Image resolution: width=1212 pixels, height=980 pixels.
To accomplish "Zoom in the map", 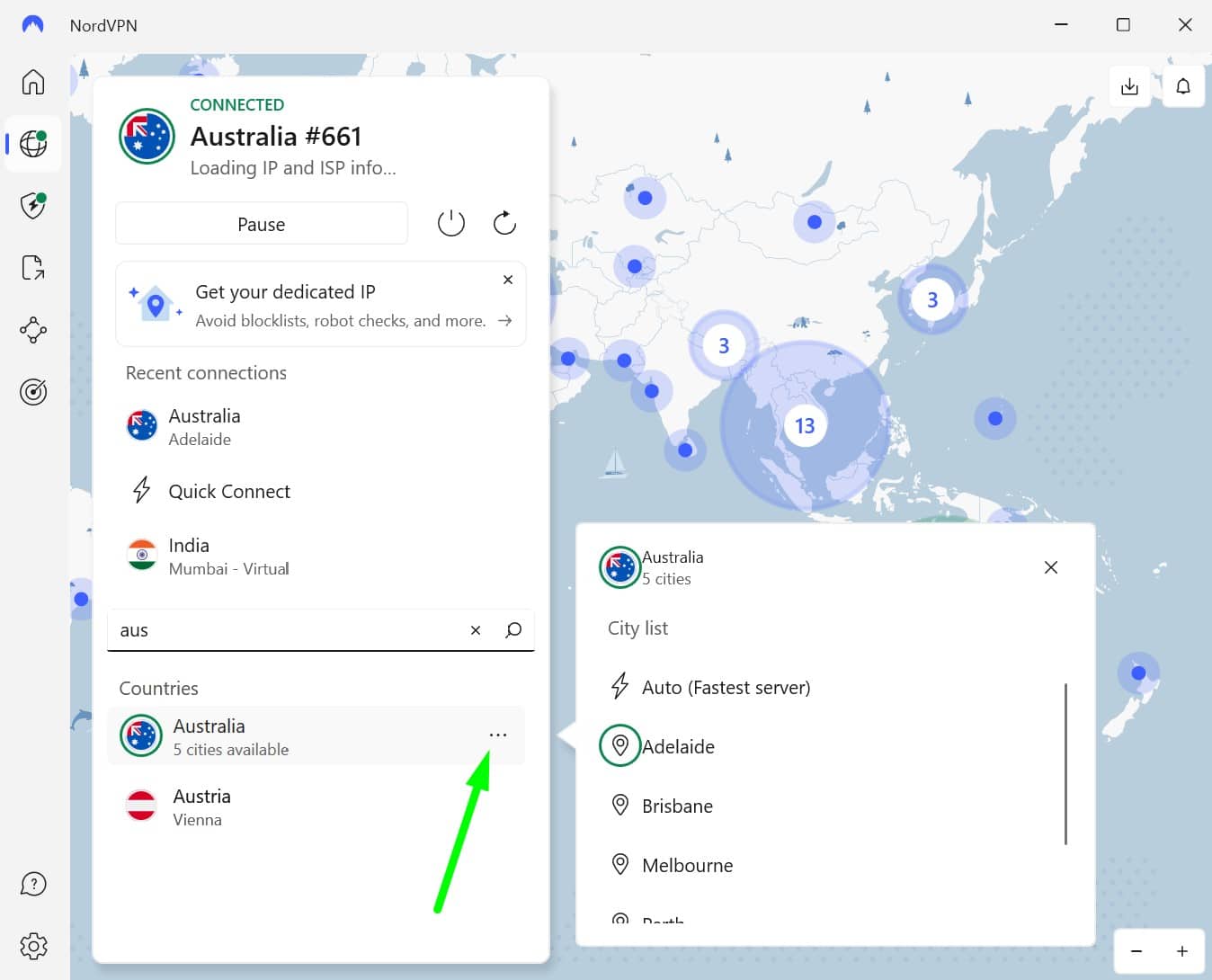I will click(x=1182, y=951).
